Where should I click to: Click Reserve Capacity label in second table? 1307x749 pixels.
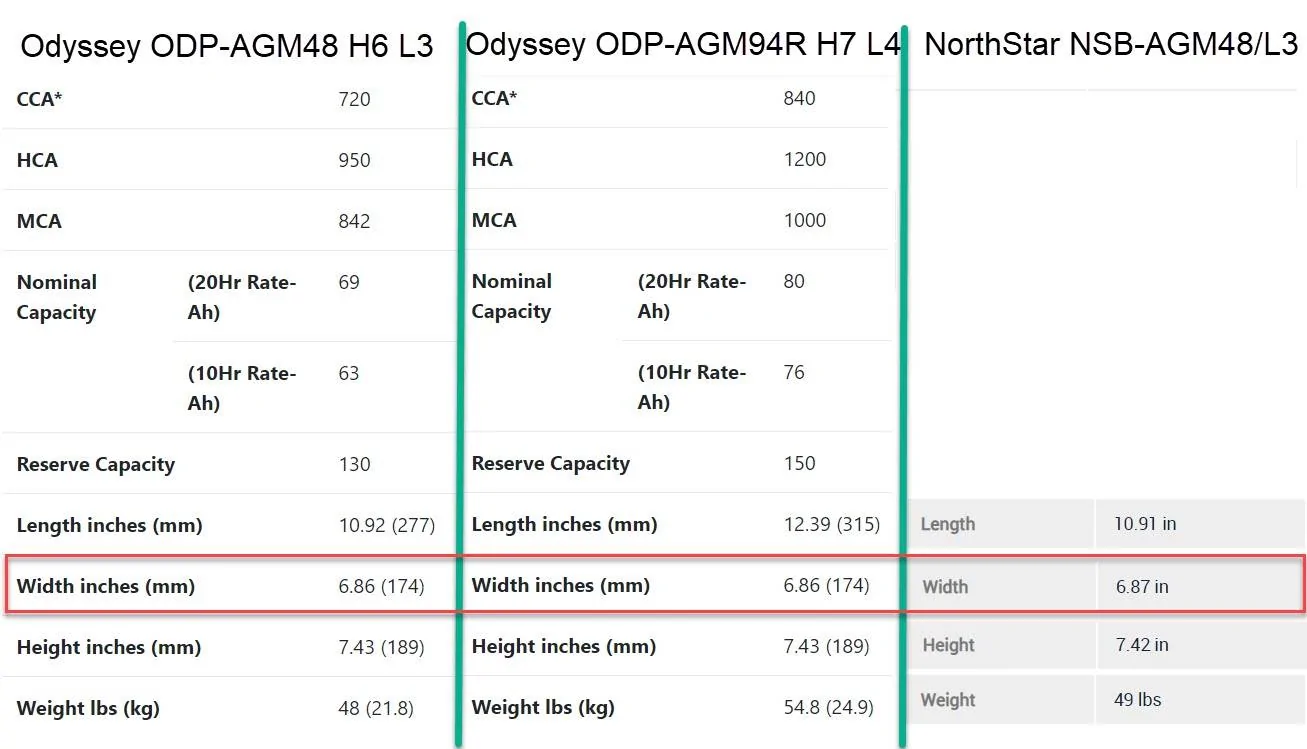pyautogui.click(x=551, y=463)
